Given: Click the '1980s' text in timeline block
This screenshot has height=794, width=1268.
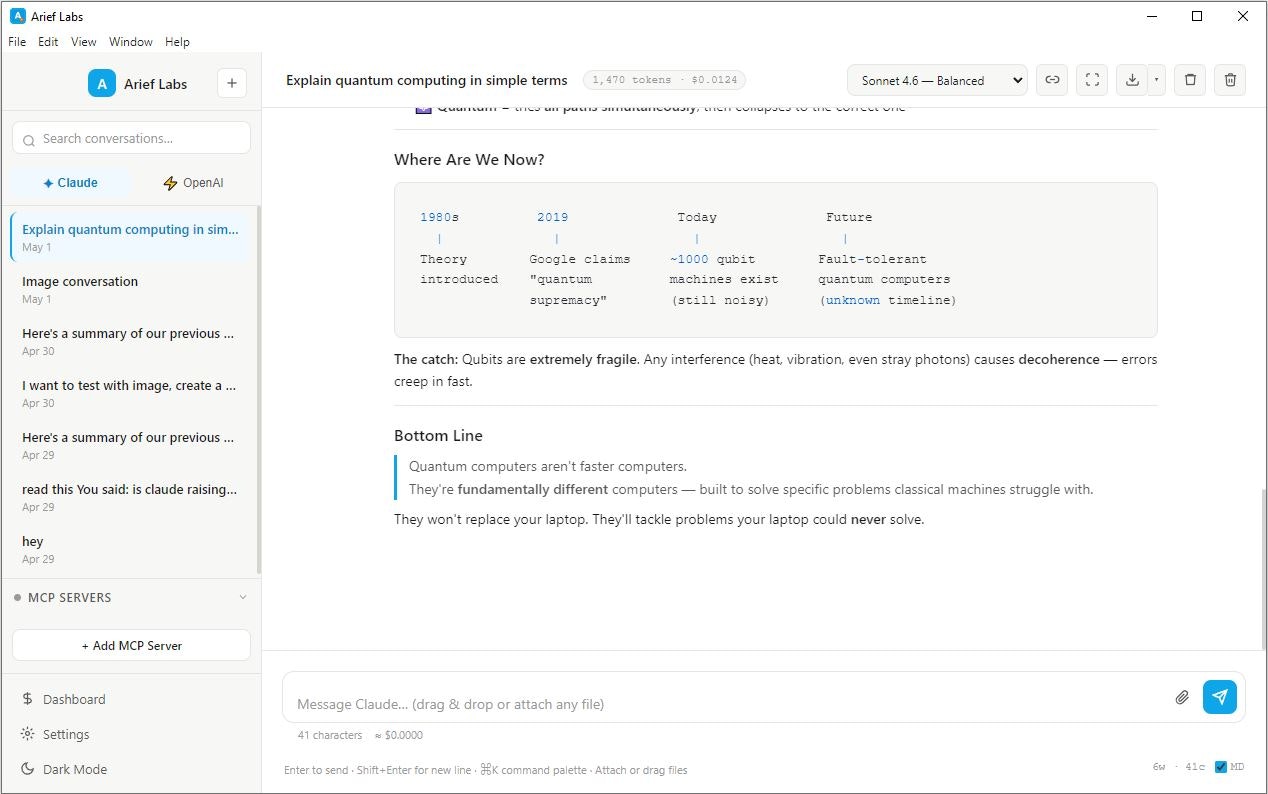Looking at the screenshot, I should click(439, 217).
